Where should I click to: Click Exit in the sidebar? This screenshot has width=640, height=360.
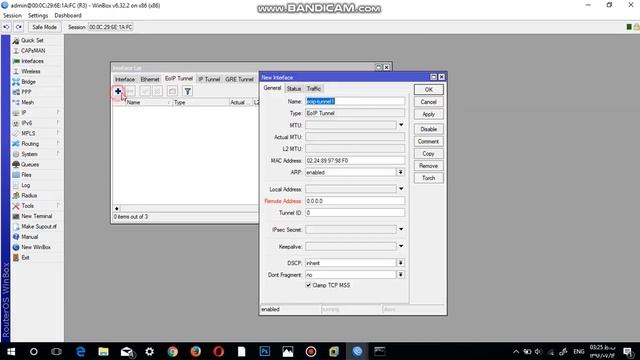[25, 258]
